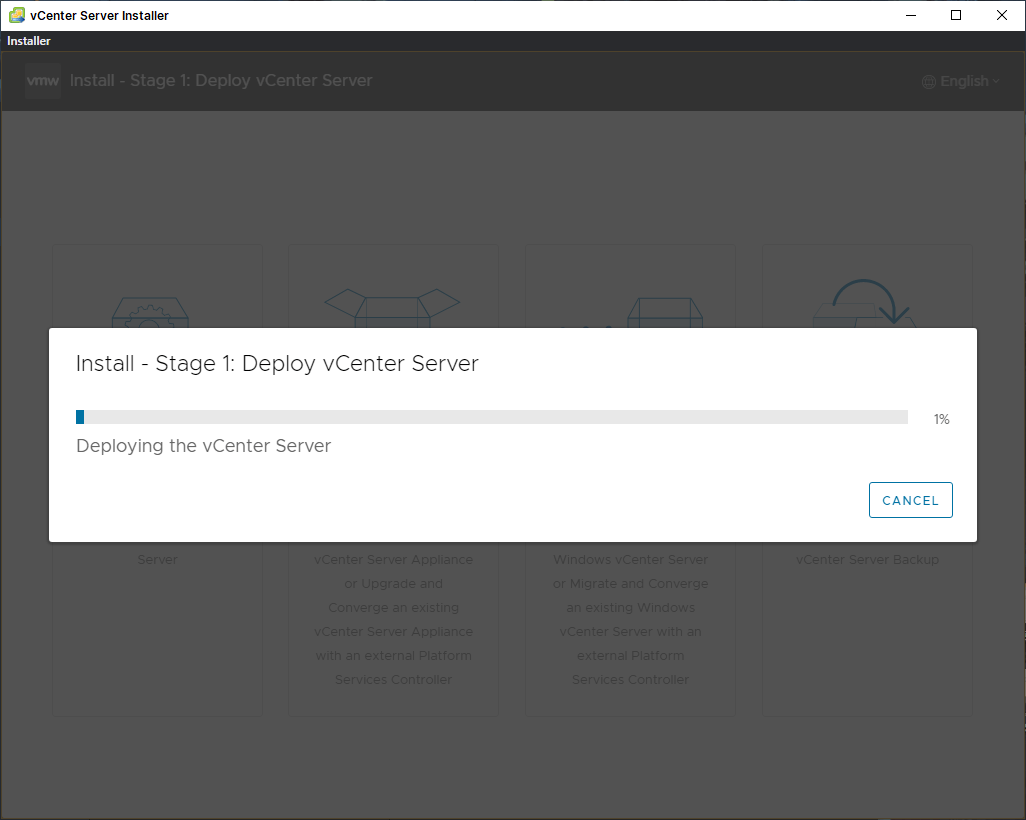Click the vCenter Server Installer title bar icon
This screenshot has width=1026, height=820.
pyautogui.click(x=17, y=15)
